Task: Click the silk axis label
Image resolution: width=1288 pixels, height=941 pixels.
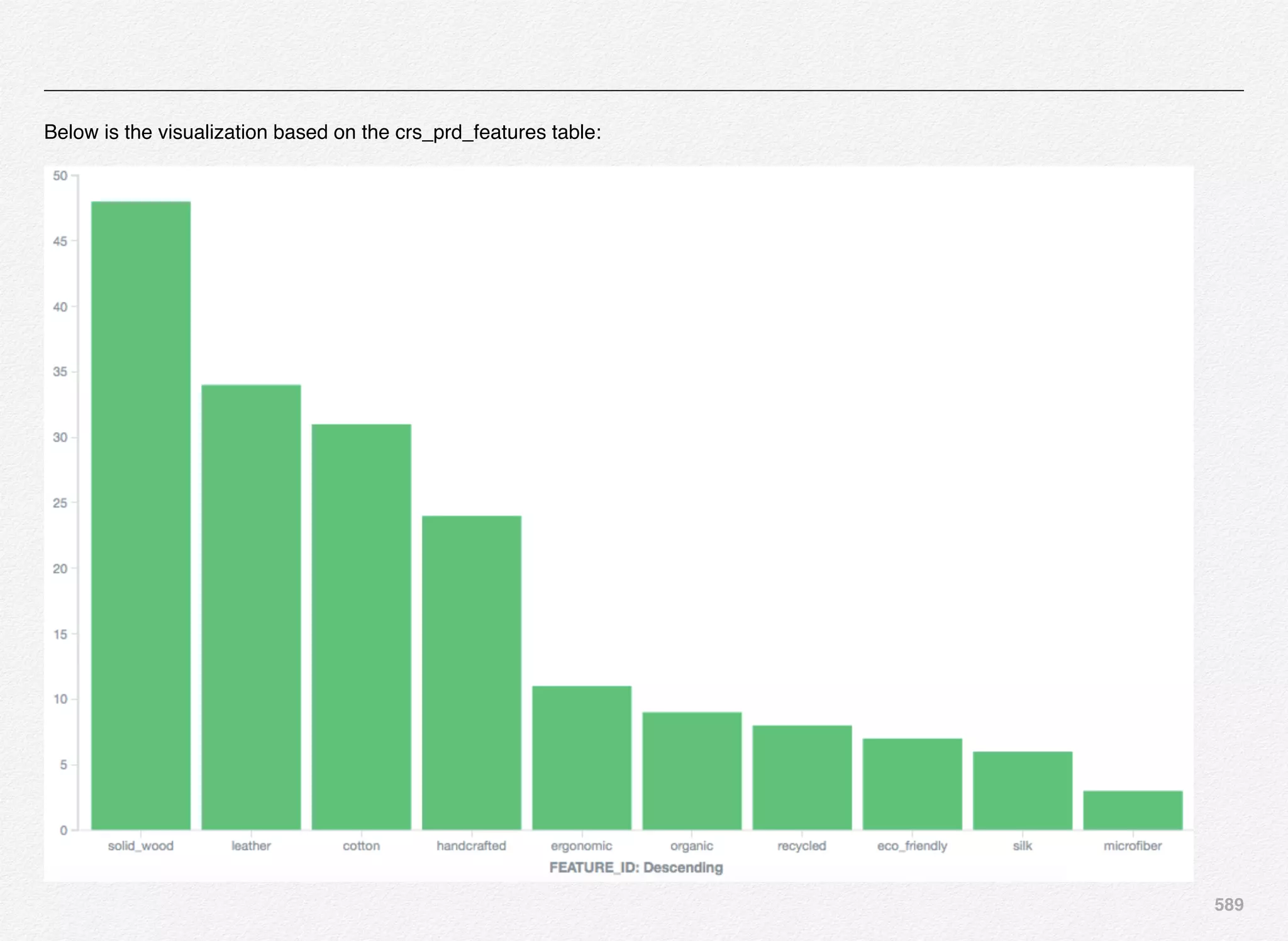Action: tap(1023, 846)
